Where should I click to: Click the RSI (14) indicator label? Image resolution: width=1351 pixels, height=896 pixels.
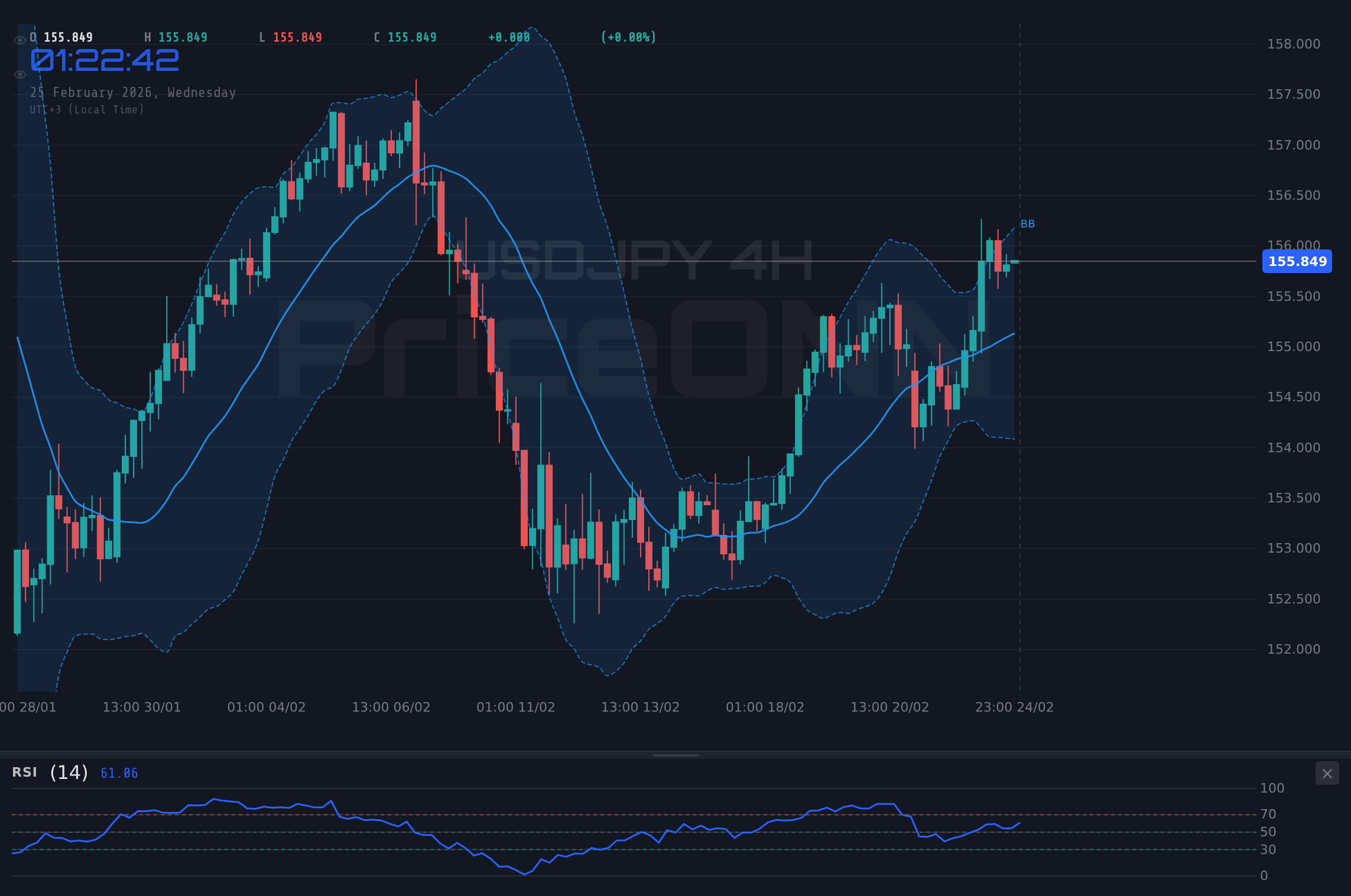50,772
